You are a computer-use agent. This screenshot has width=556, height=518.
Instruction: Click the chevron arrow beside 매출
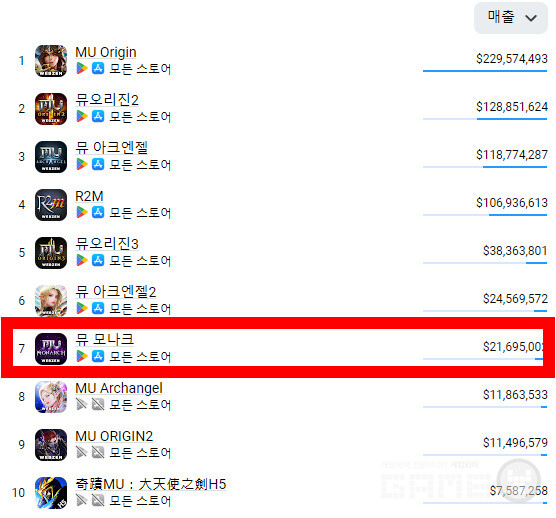tap(531, 18)
